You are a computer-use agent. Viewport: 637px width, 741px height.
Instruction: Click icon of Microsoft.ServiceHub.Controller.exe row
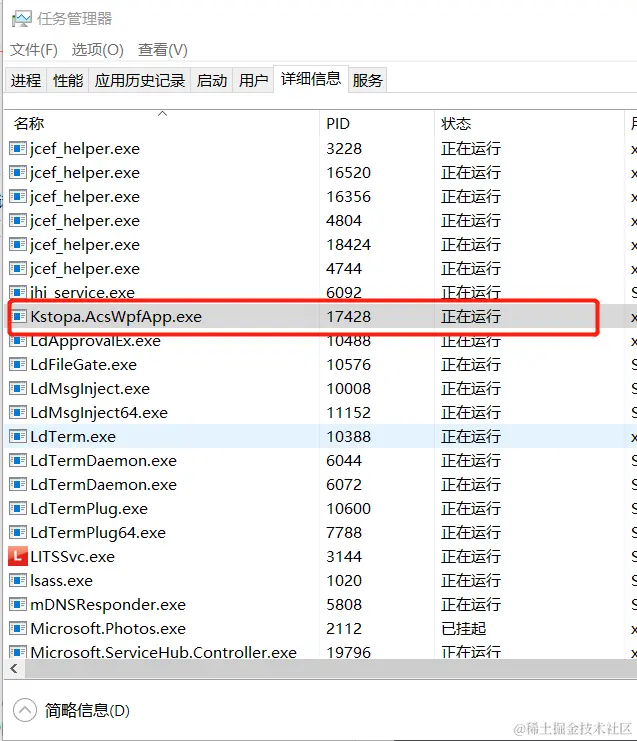(18, 652)
